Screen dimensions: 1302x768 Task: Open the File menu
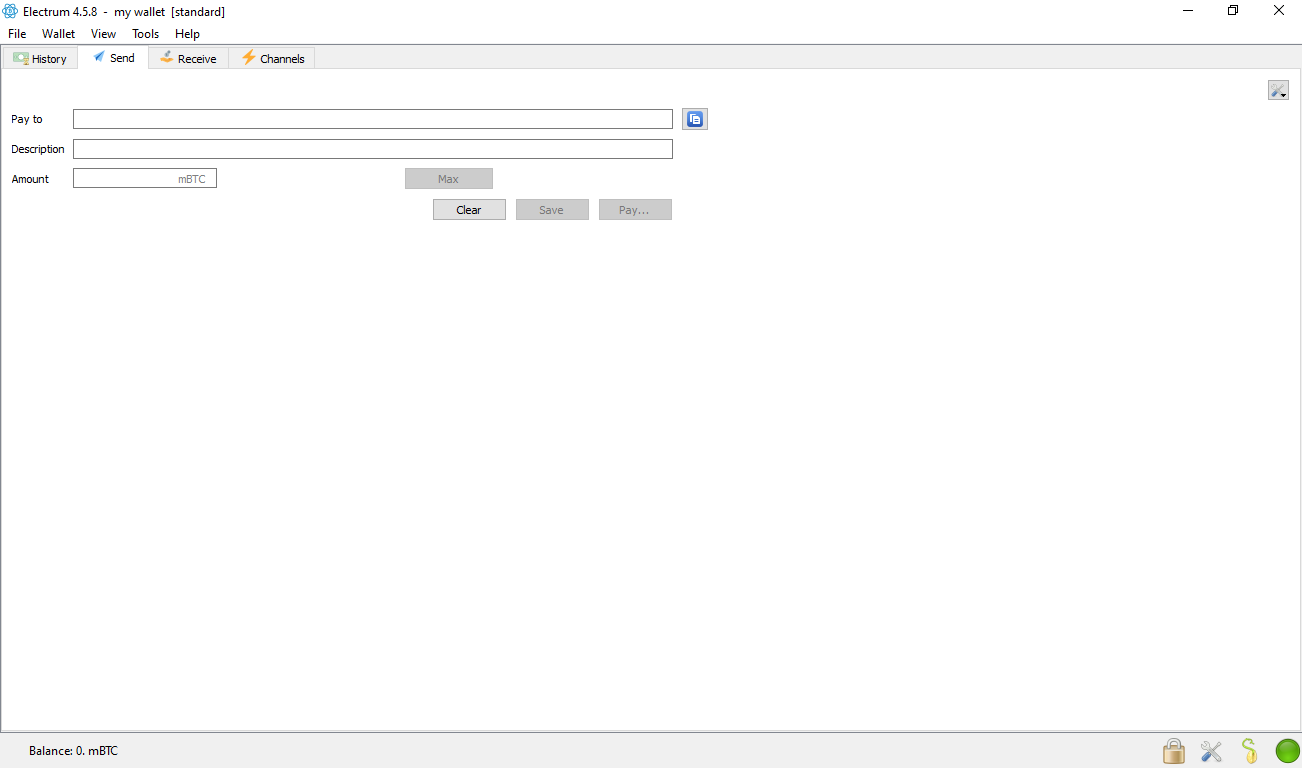(17, 34)
